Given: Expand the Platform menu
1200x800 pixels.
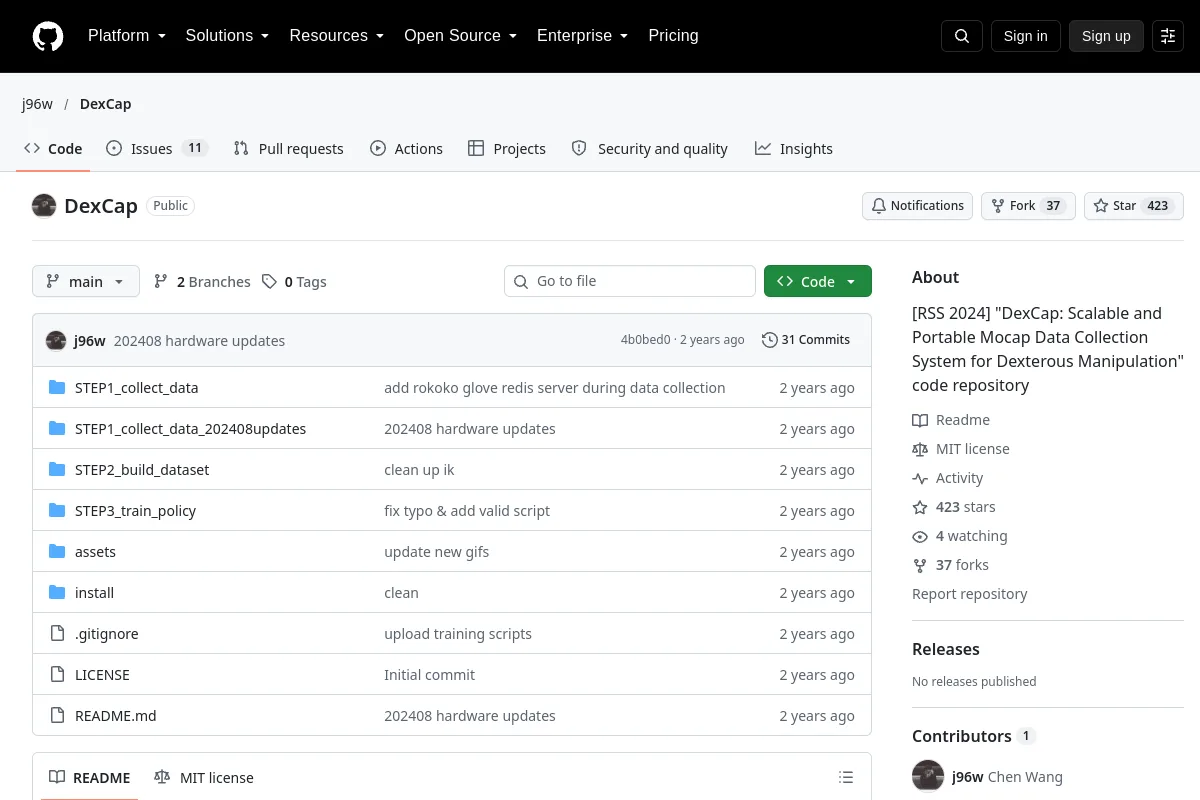Looking at the screenshot, I should [126, 36].
